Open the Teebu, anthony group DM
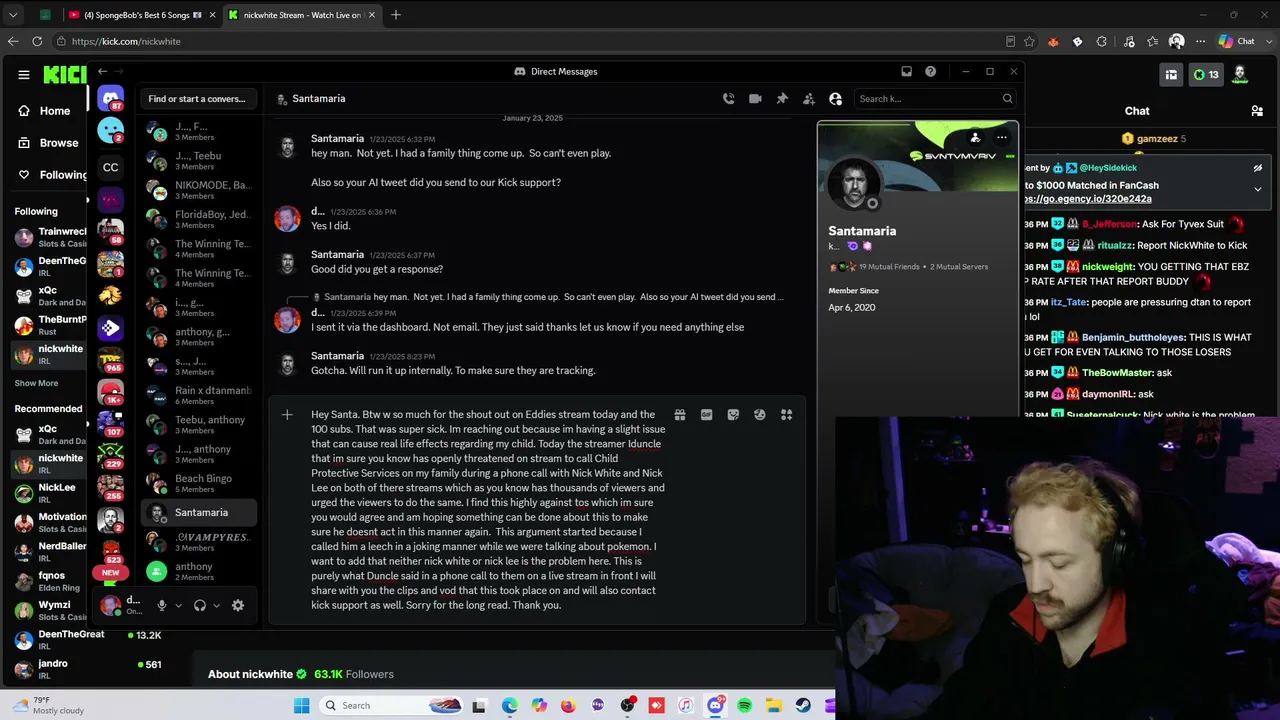The image size is (1280, 720). [x=199, y=425]
